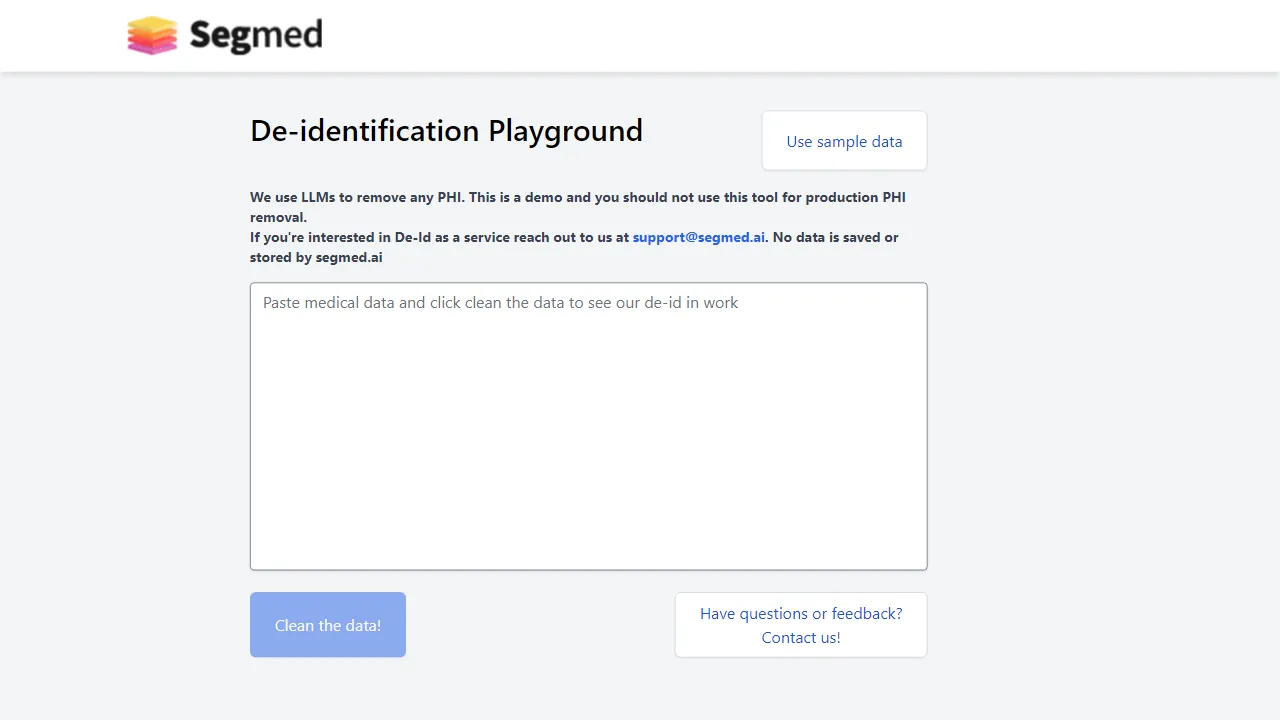The height and width of the screenshot is (720, 1280).
Task: Click the Segmed brand name text
Action: 256,36
